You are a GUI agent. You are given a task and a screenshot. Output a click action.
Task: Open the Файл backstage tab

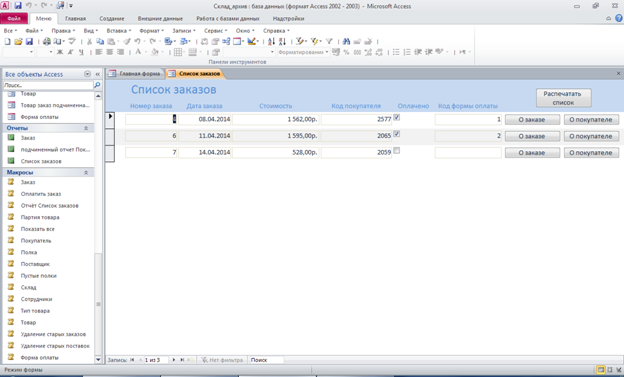(x=14, y=19)
